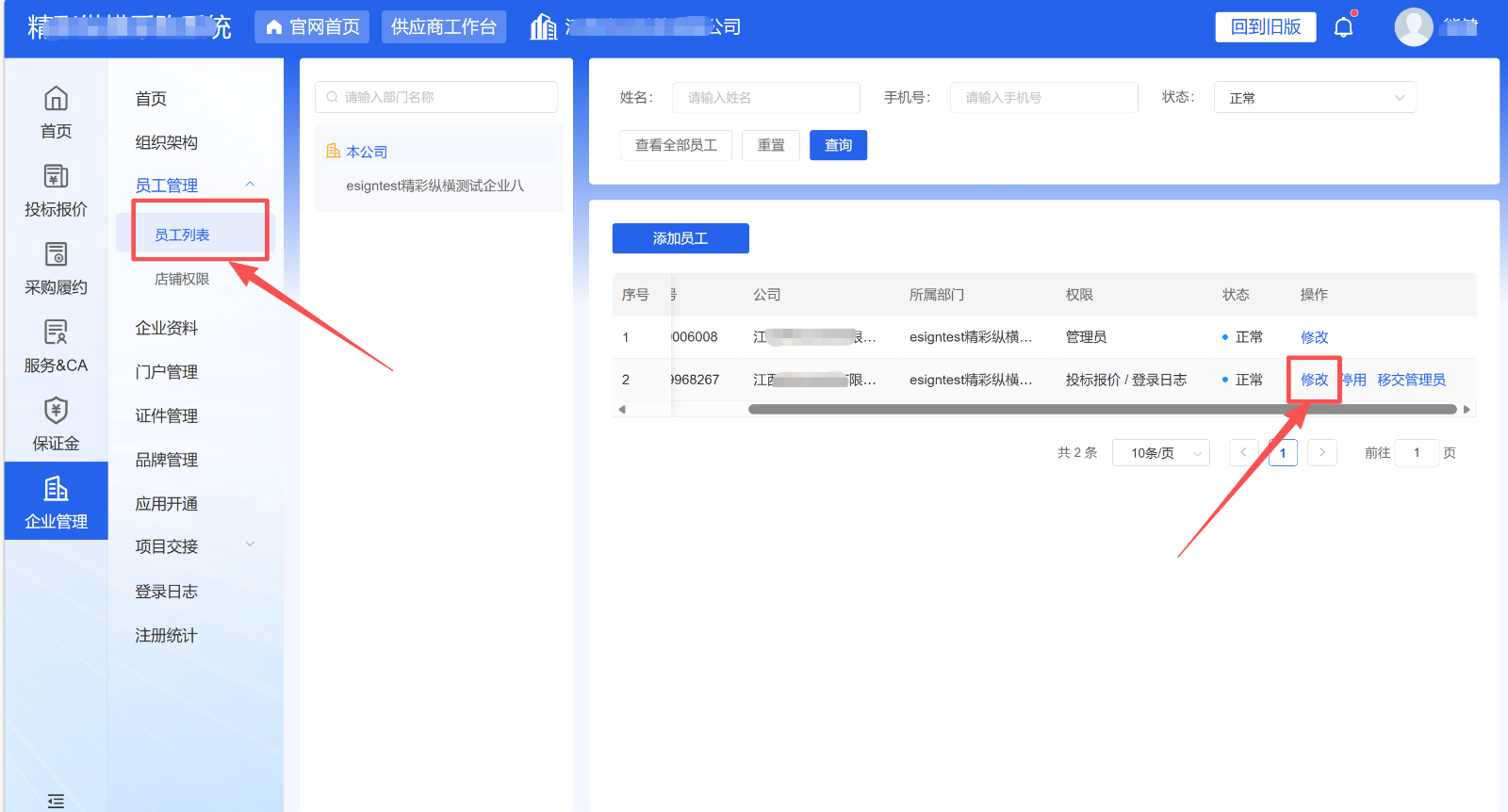The width and height of the screenshot is (1508, 812).
Task: Click the blue 查询 search button
Action: (838, 145)
